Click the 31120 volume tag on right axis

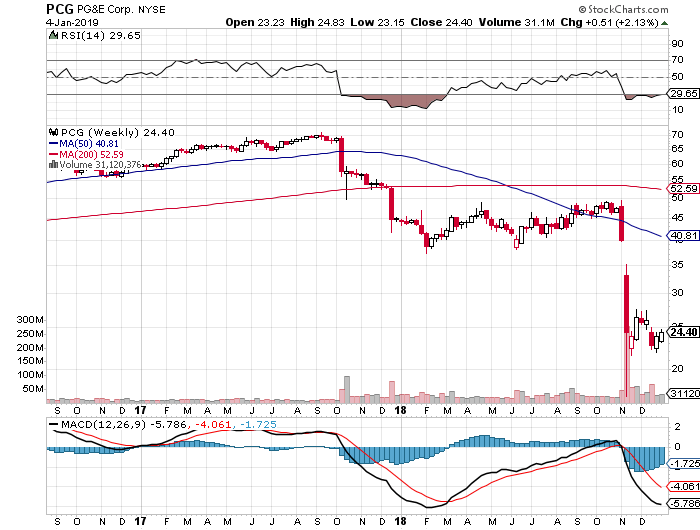[684, 393]
